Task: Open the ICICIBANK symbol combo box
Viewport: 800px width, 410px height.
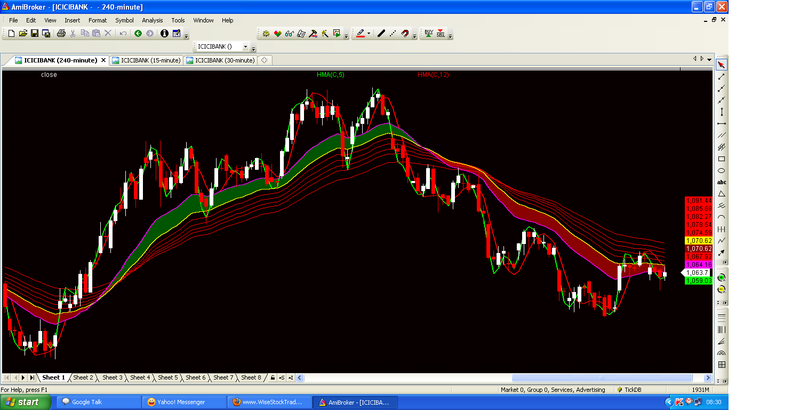Action: [222, 46]
